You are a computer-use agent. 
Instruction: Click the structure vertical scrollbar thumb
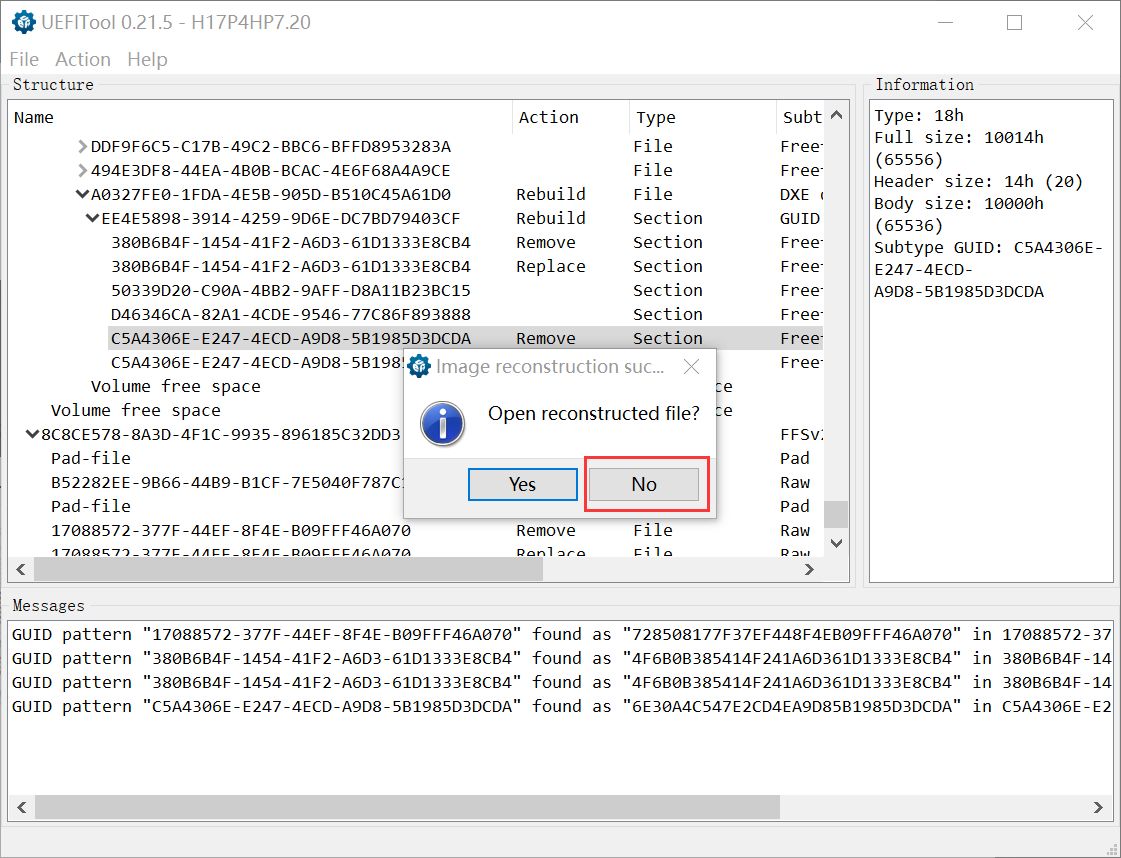pos(836,514)
